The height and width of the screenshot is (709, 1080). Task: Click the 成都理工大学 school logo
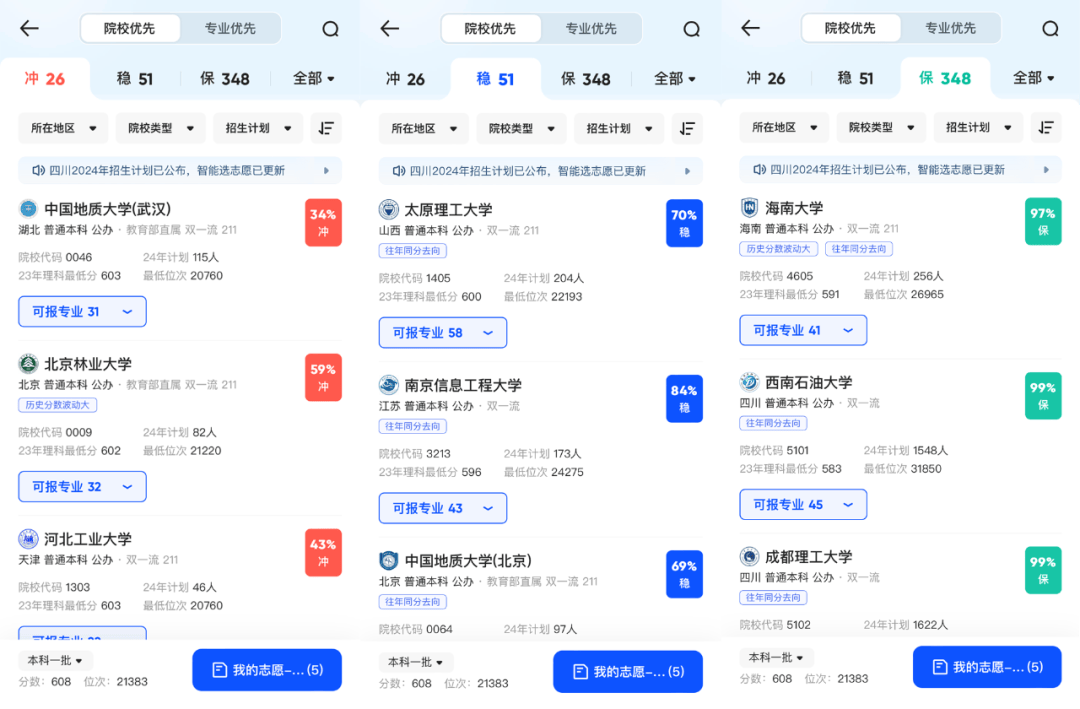tap(749, 556)
